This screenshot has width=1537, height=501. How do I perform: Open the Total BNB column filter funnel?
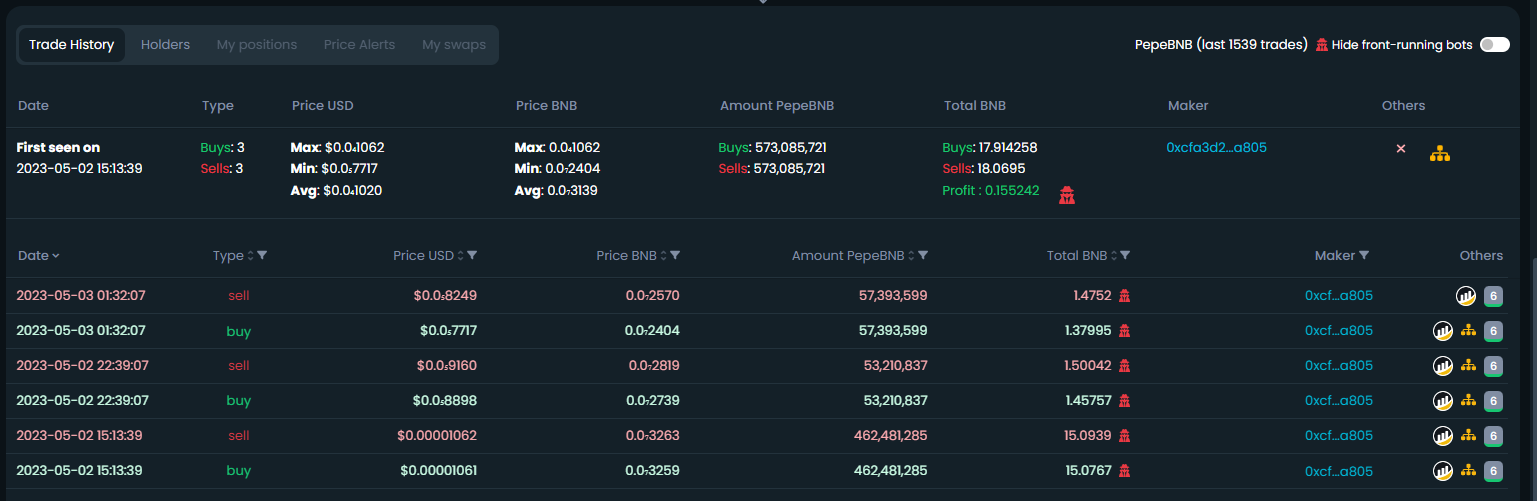tap(1124, 255)
